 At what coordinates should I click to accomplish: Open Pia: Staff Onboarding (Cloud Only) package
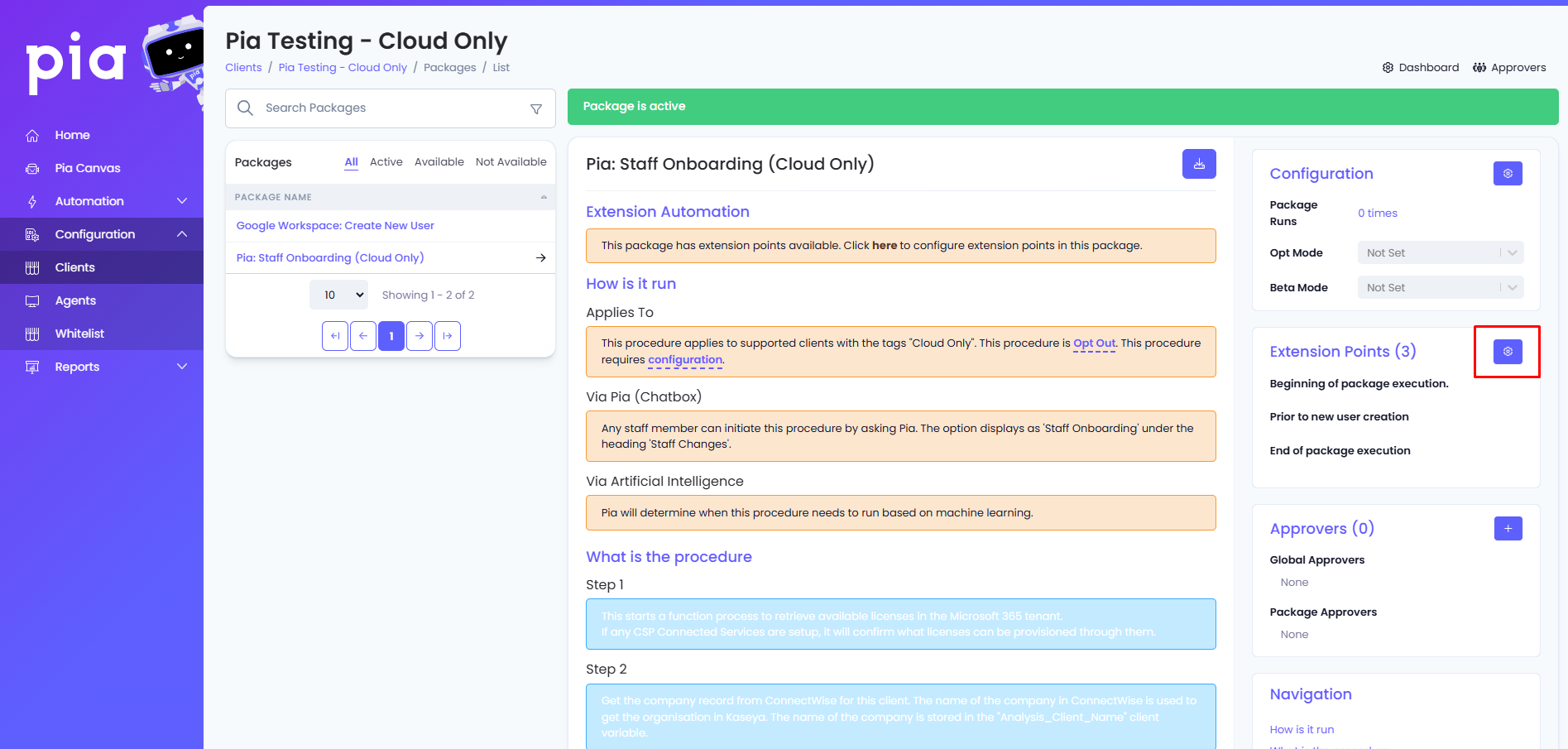click(x=330, y=258)
